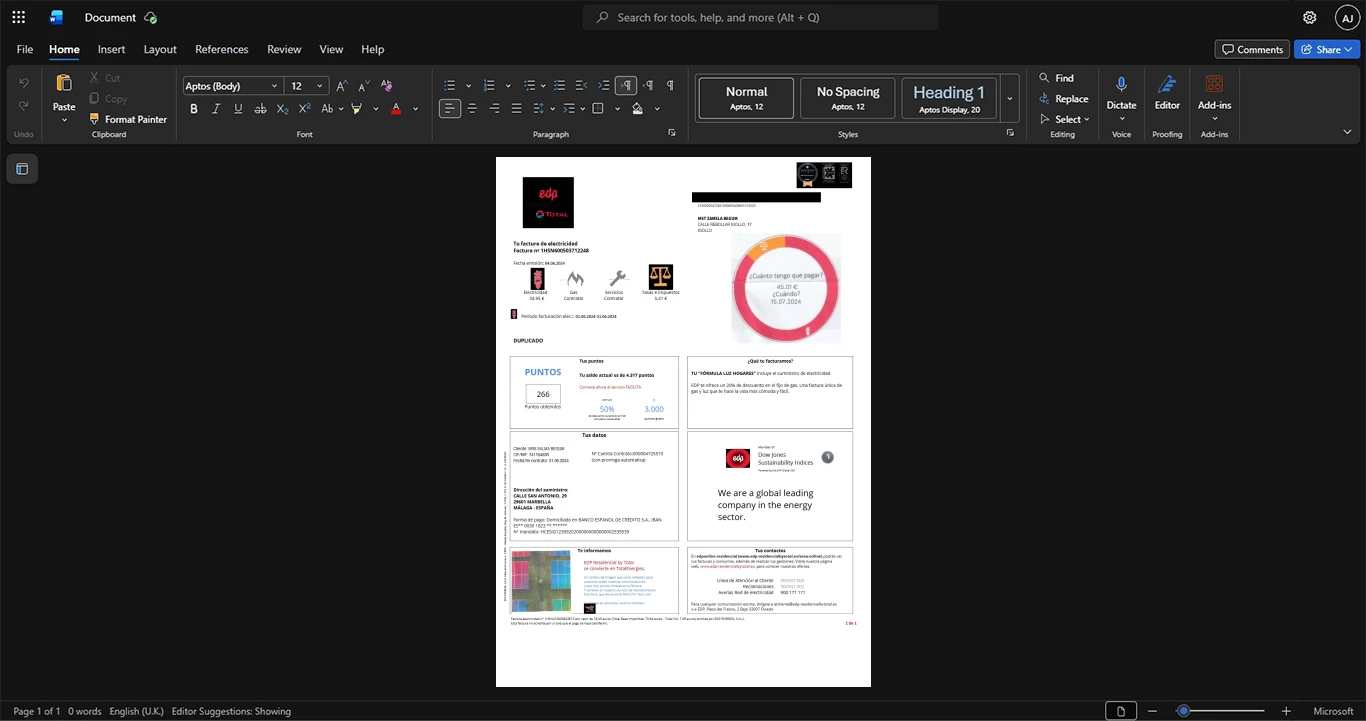Apply the Heading 1 style

949,98
